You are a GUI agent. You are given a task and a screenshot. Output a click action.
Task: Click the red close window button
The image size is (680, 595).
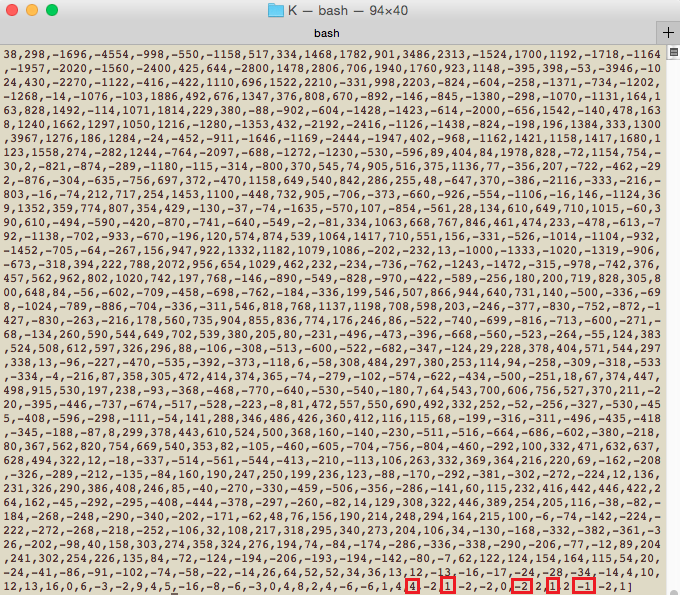(12, 10)
